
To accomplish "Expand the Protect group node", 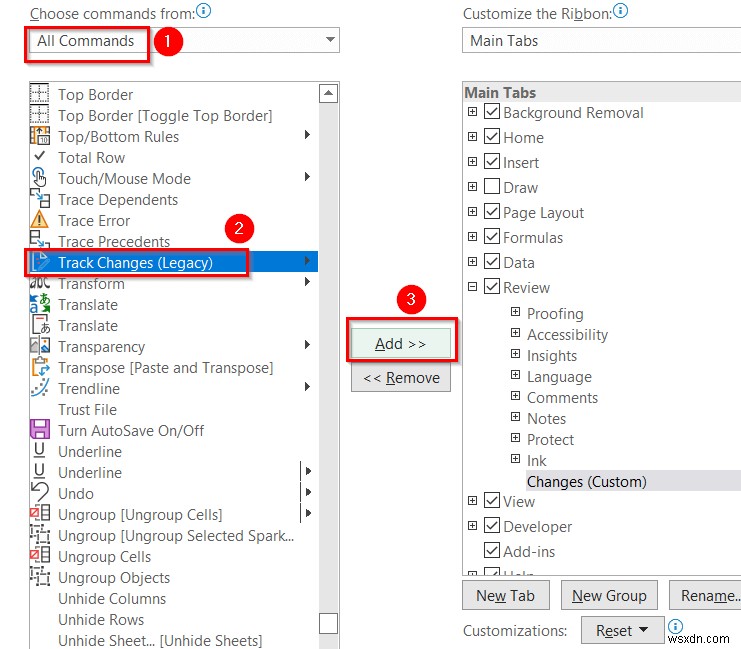I will pyautogui.click(x=515, y=438).
